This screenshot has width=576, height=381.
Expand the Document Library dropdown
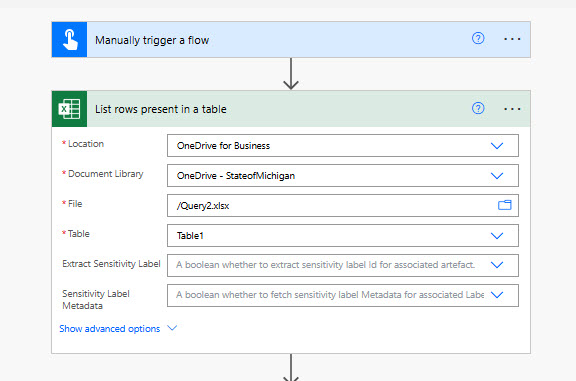[x=497, y=176]
